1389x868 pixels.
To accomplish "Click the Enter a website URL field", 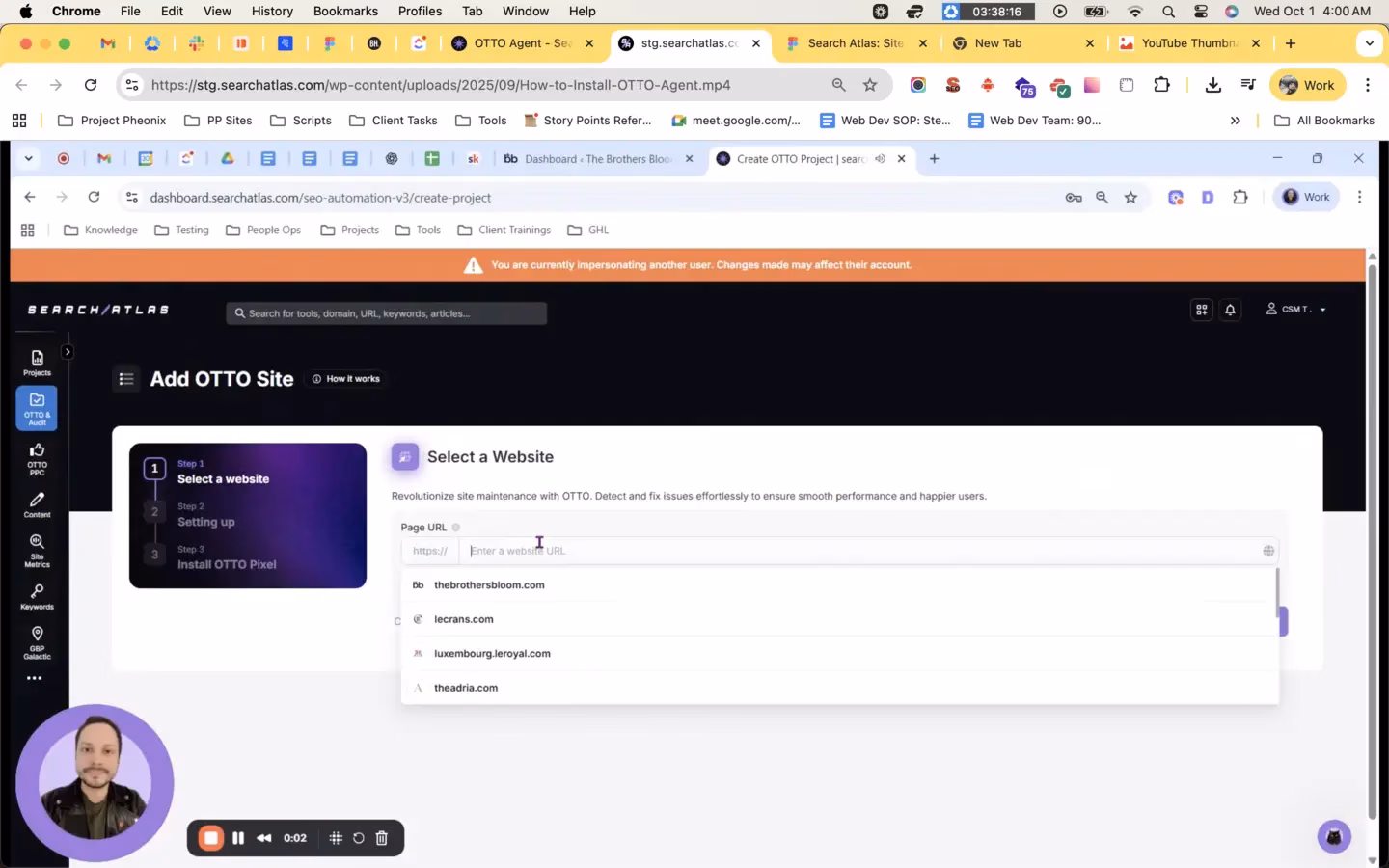I will coord(858,551).
